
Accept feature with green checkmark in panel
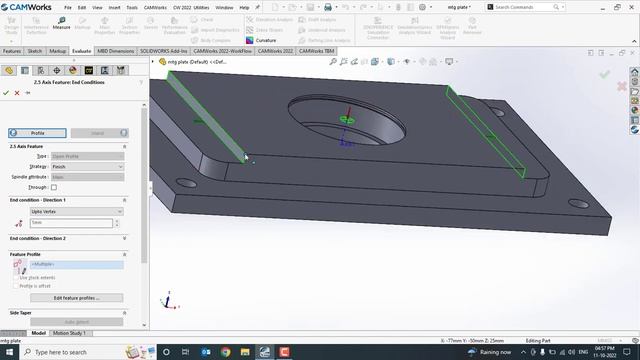pyautogui.click(x=6, y=93)
